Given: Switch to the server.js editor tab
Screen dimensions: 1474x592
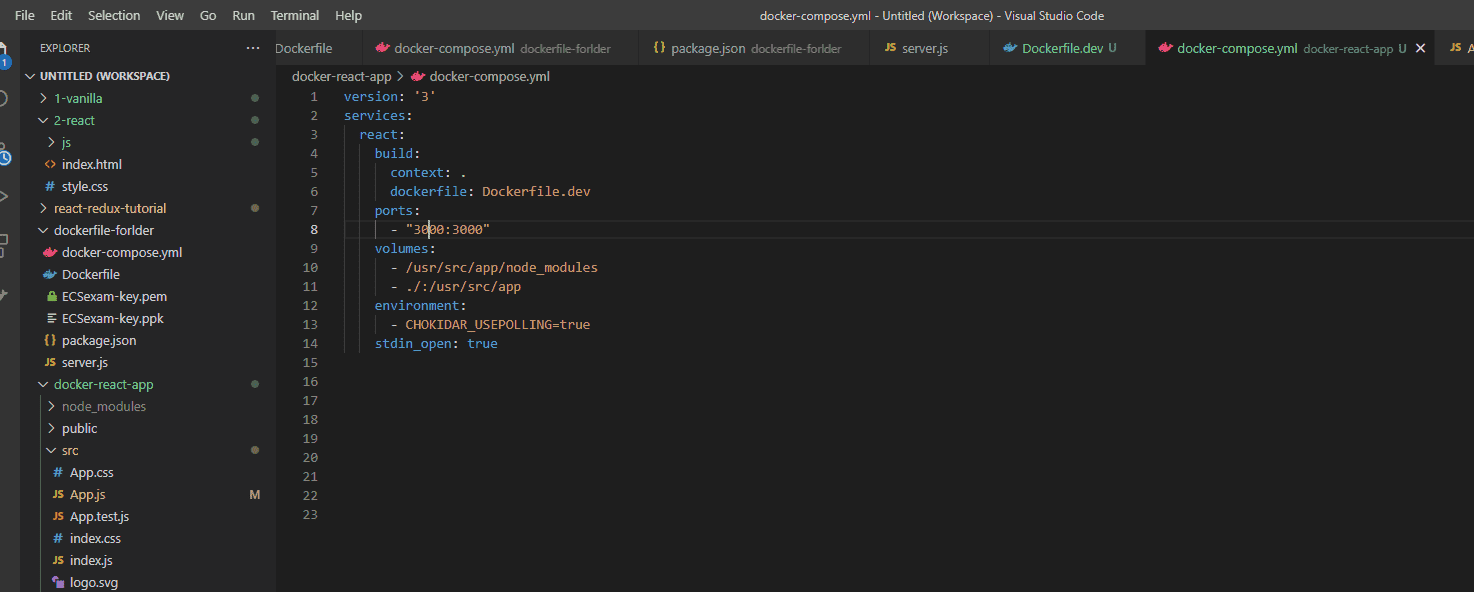Looking at the screenshot, I should [x=924, y=48].
